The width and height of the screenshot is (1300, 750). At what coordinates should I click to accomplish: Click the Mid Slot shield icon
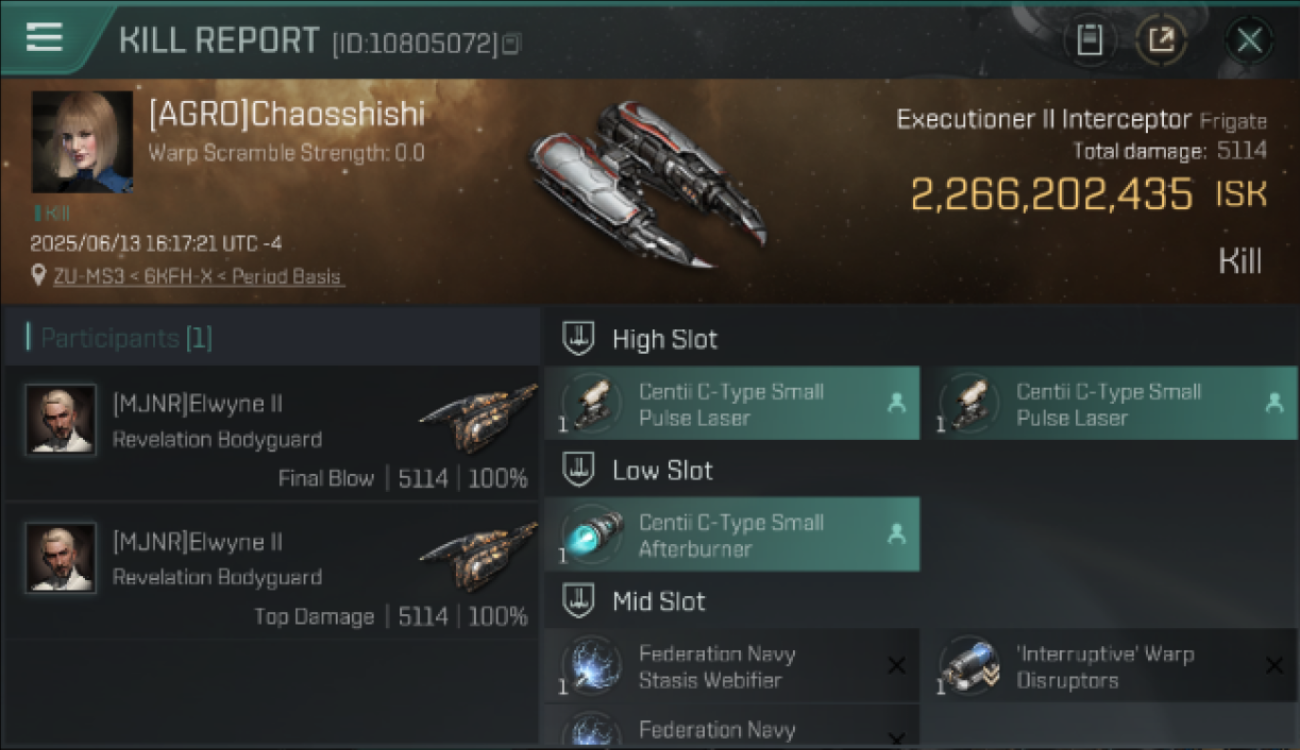click(x=579, y=601)
